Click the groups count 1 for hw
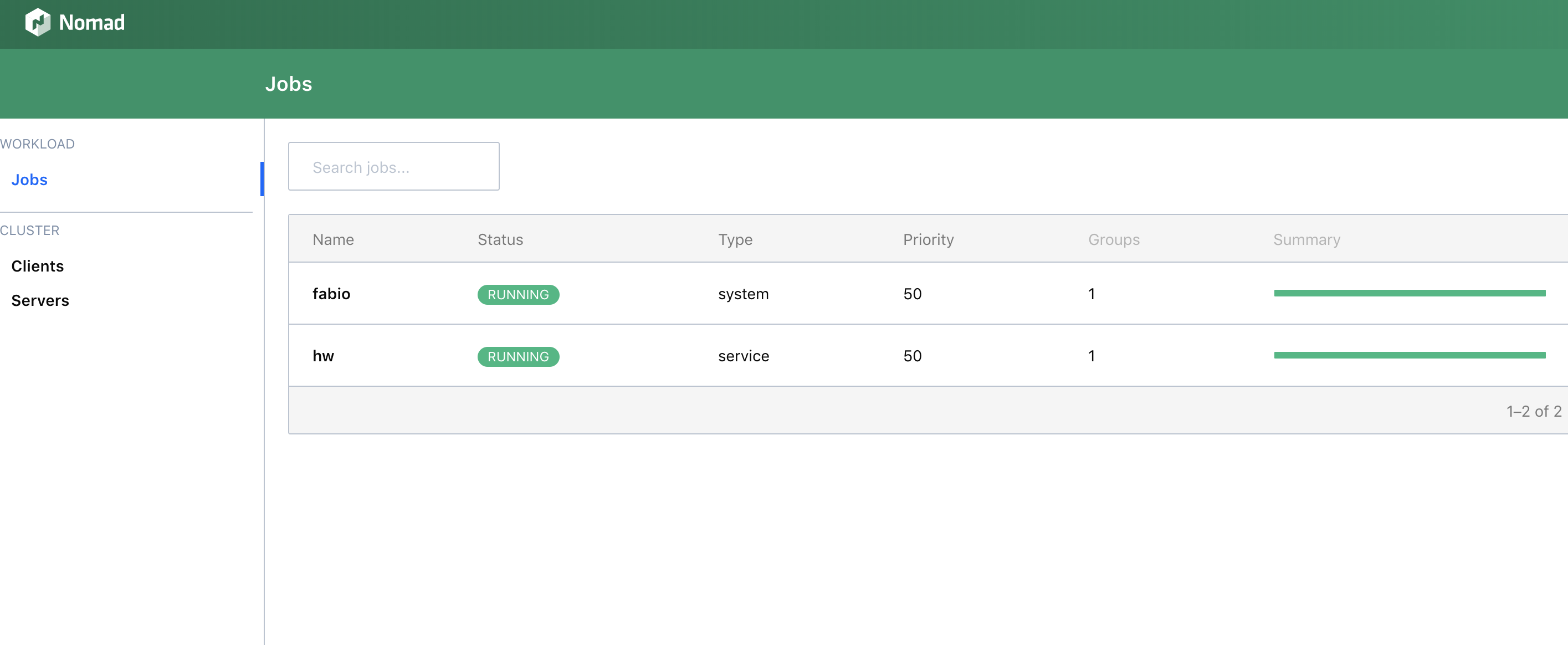 click(x=1092, y=356)
